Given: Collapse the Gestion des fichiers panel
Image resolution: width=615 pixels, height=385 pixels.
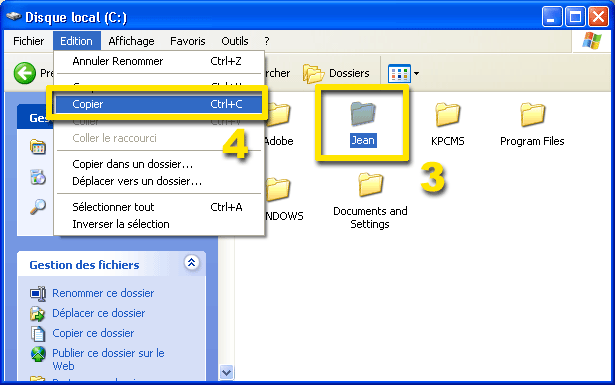Looking at the screenshot, I should click(191, 263).
